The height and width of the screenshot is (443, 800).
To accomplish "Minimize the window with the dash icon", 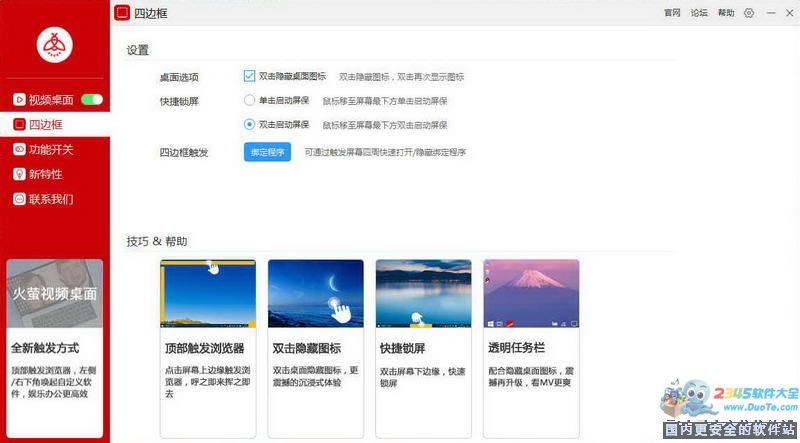I will (771, 13).
